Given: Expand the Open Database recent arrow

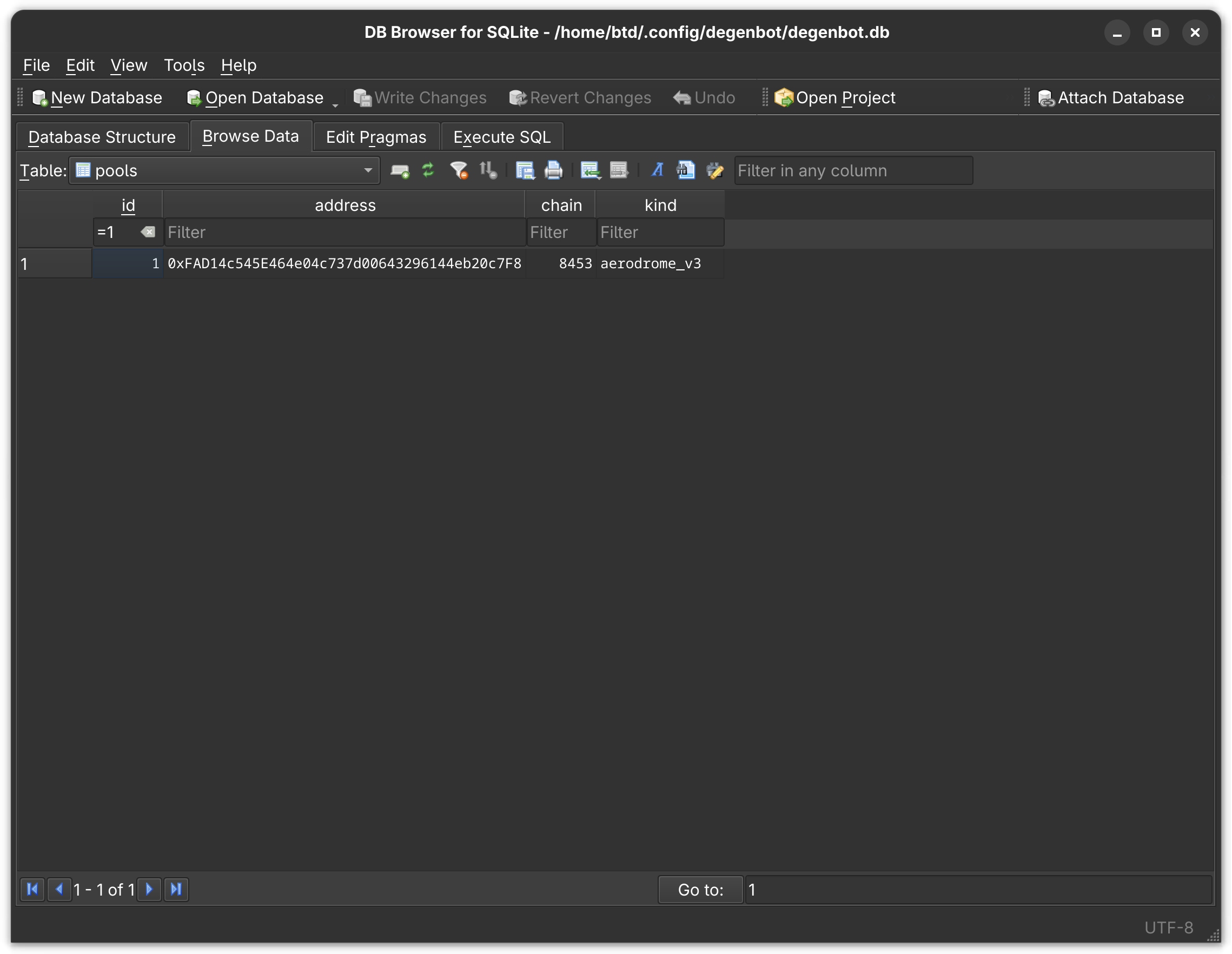Looking at the screenshot, I should [335, 105].
